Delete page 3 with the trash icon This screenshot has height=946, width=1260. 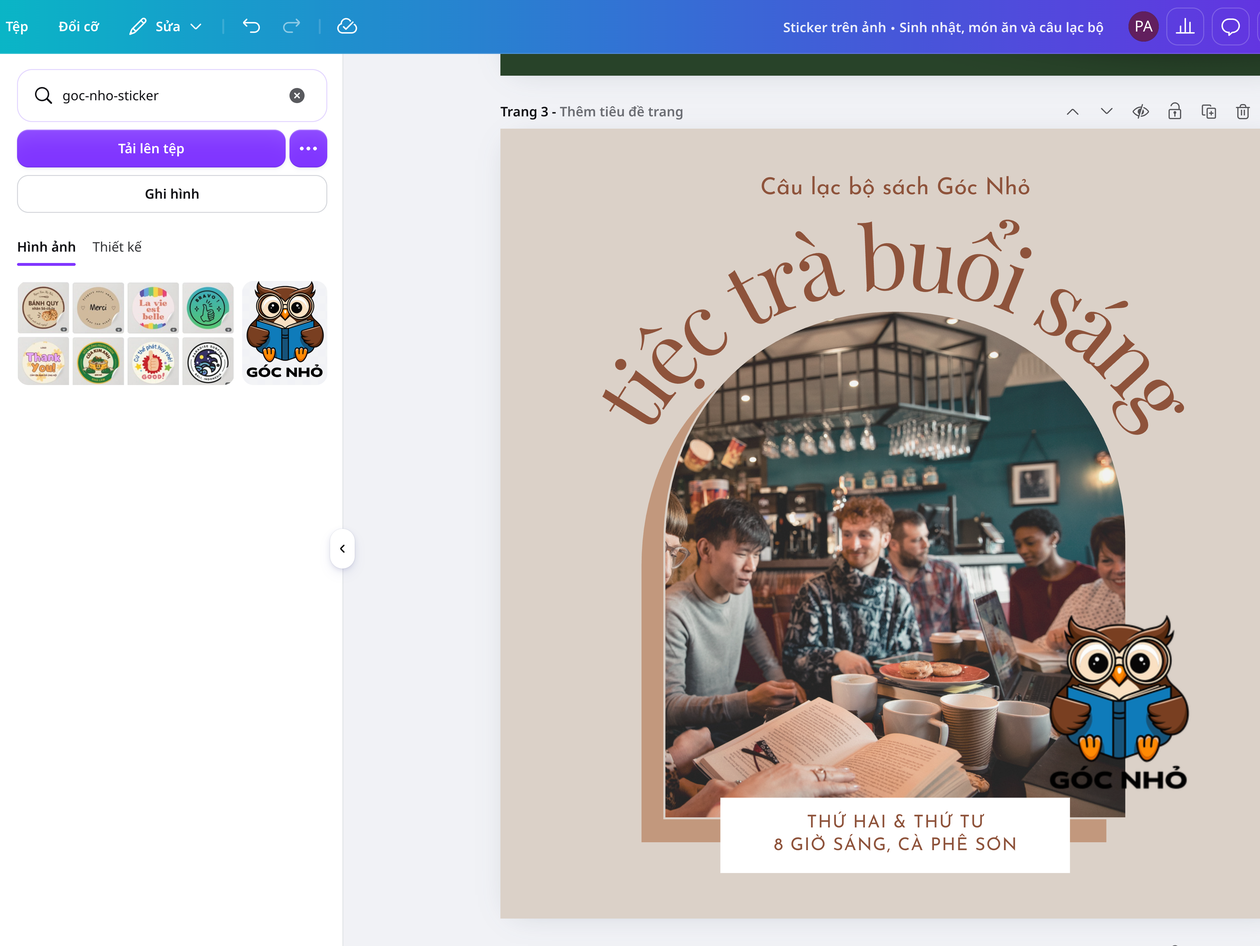point(1243,112)
